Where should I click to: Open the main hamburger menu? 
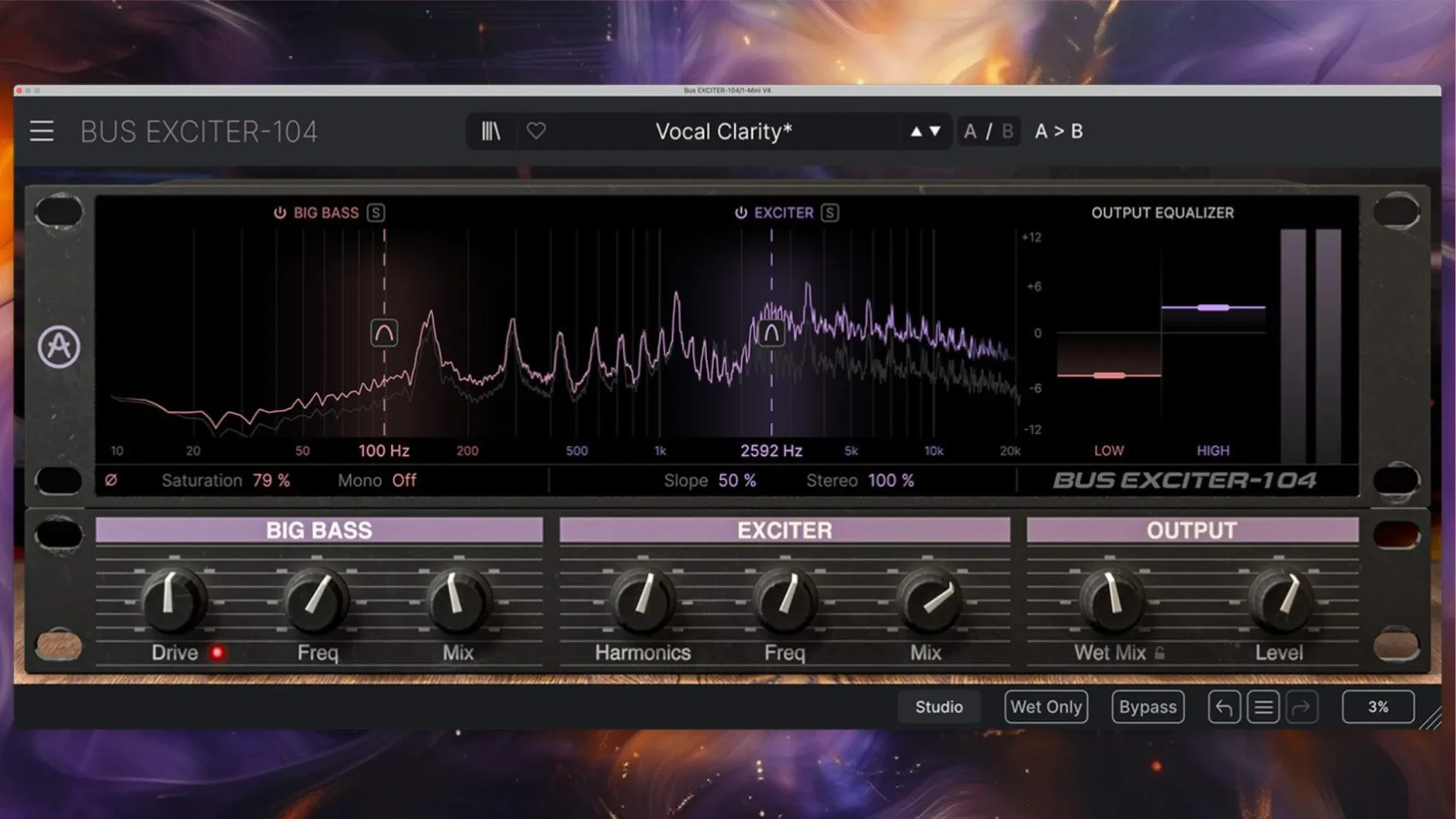[x=42, y=130]
